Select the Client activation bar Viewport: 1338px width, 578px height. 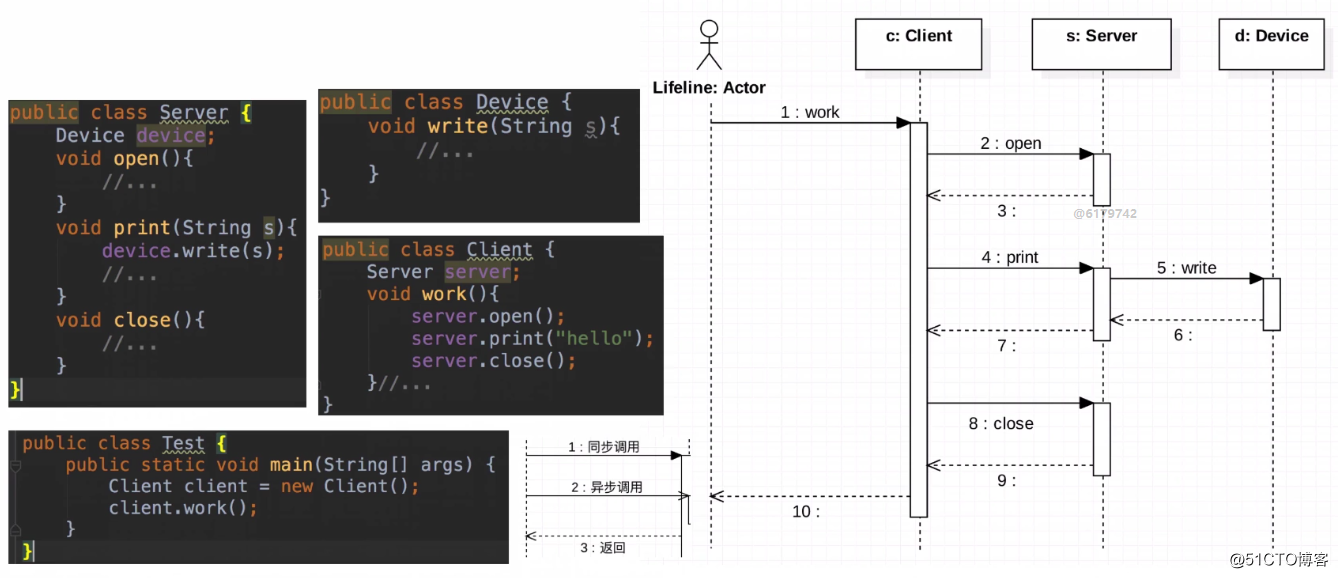pos(919,320)
